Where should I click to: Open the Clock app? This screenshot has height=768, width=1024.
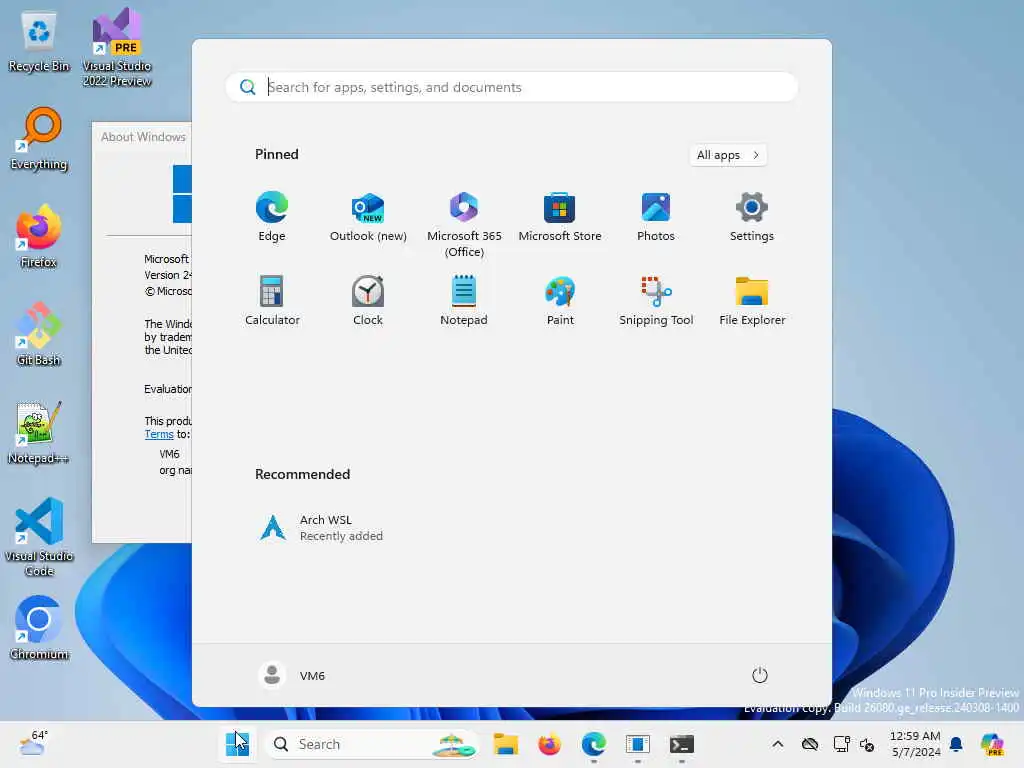coord(368,300)
